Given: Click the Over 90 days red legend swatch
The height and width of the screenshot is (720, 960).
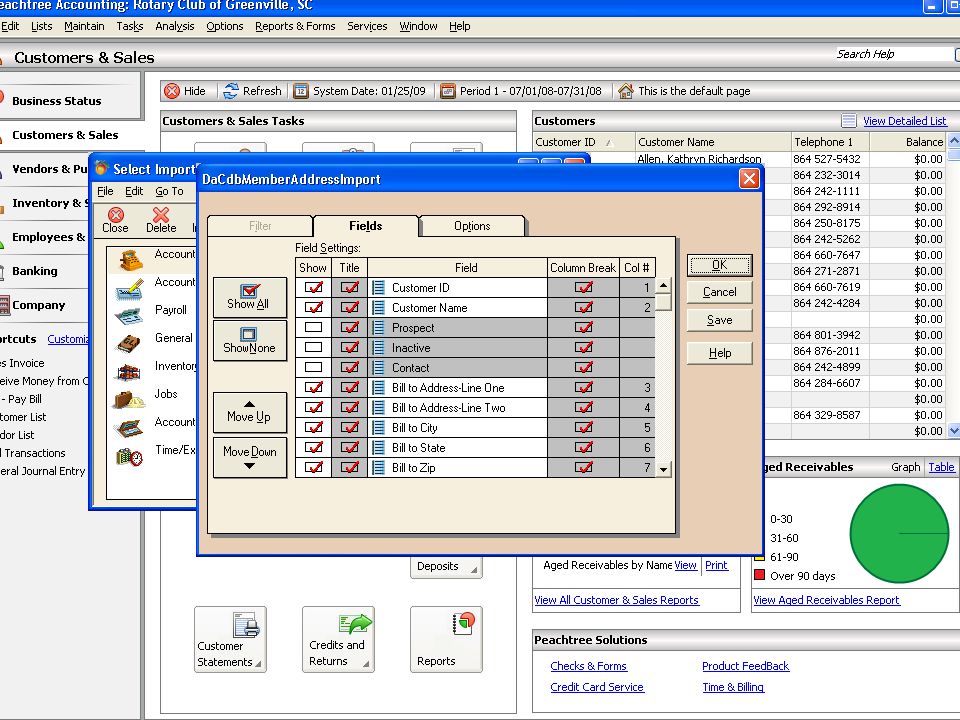Looking at the screenshot, I should point(760,575).
